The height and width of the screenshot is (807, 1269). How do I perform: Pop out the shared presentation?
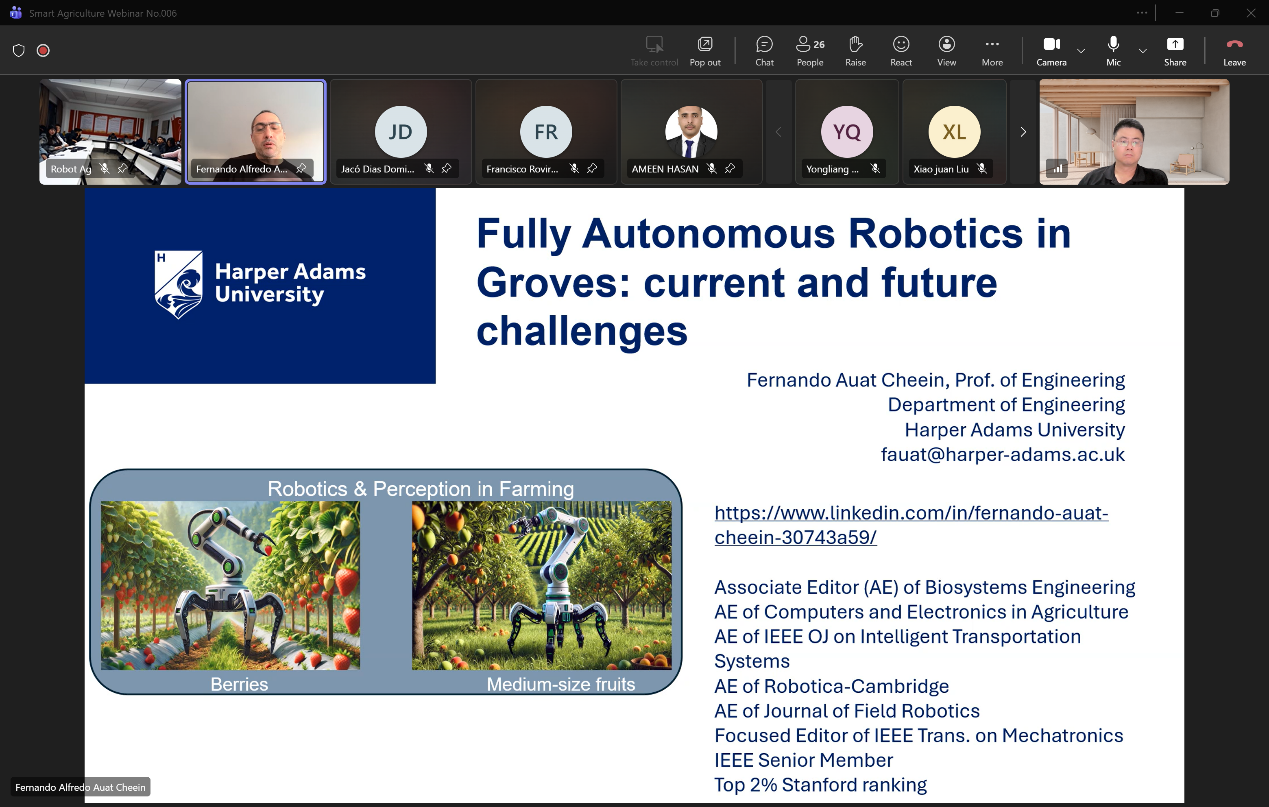pos(705,50)
